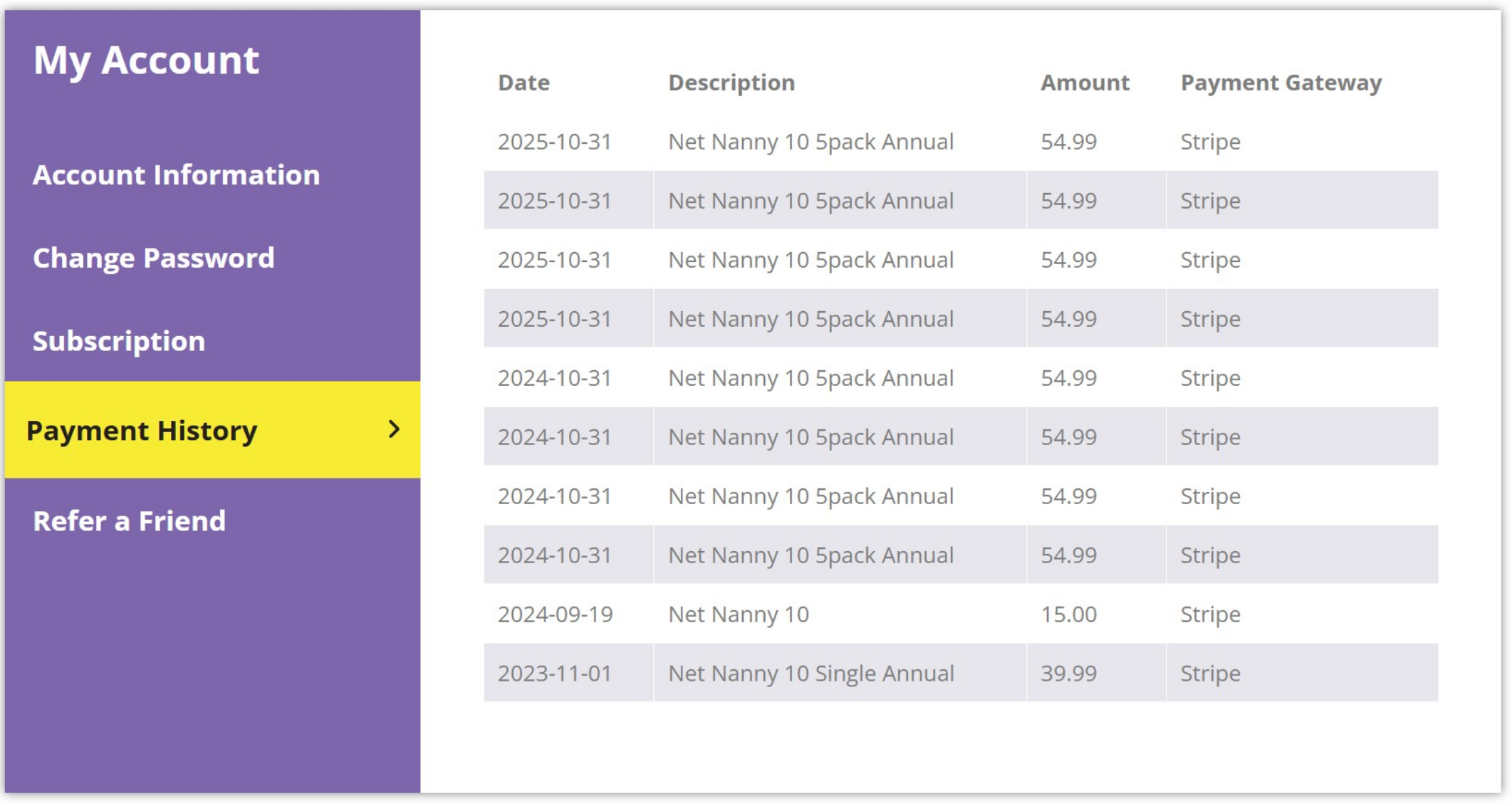Select the highlighted Payment History item
Image resolution: width=1512 pixels, height=806 pixels.
click(143, 430)
